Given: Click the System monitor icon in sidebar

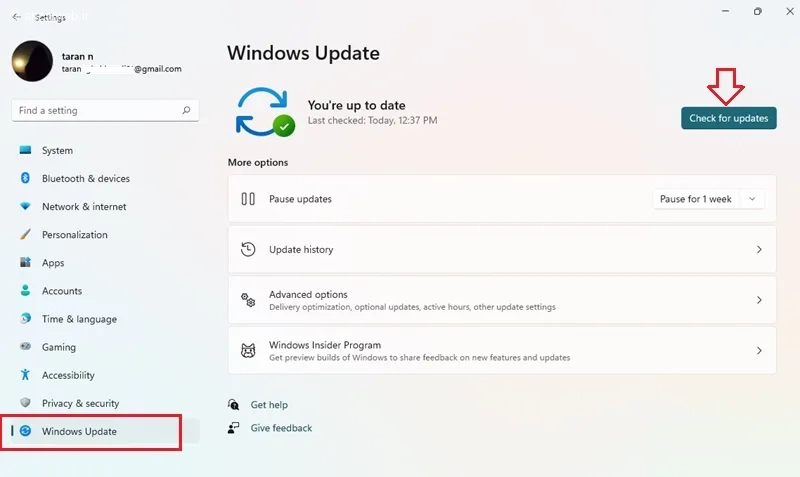Looking at the screenshot, I should point(25,151).
